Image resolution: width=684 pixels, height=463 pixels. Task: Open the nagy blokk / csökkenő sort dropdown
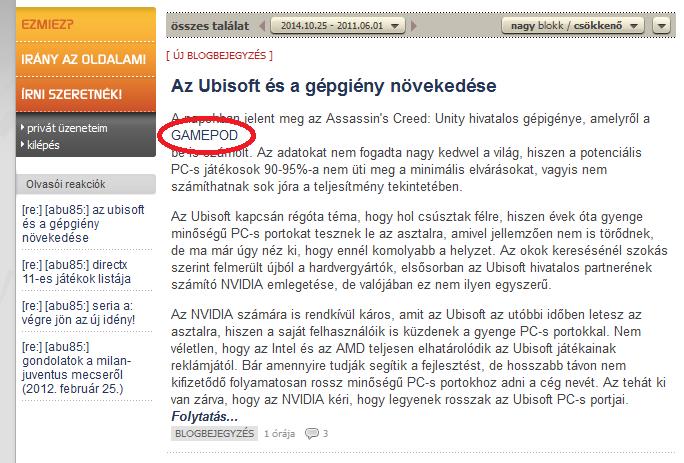573,26
